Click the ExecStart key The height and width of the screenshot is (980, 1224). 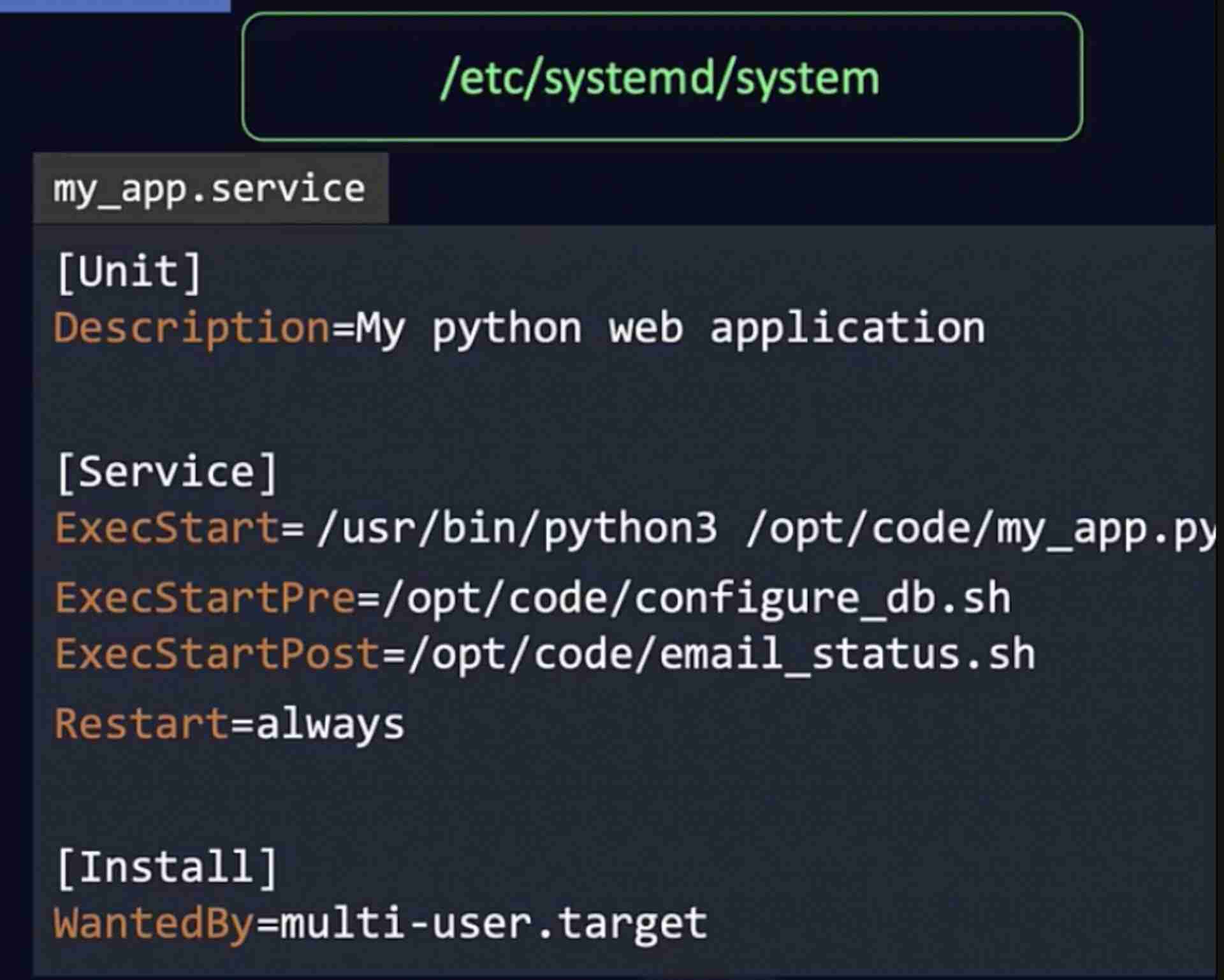pos(167,529)
